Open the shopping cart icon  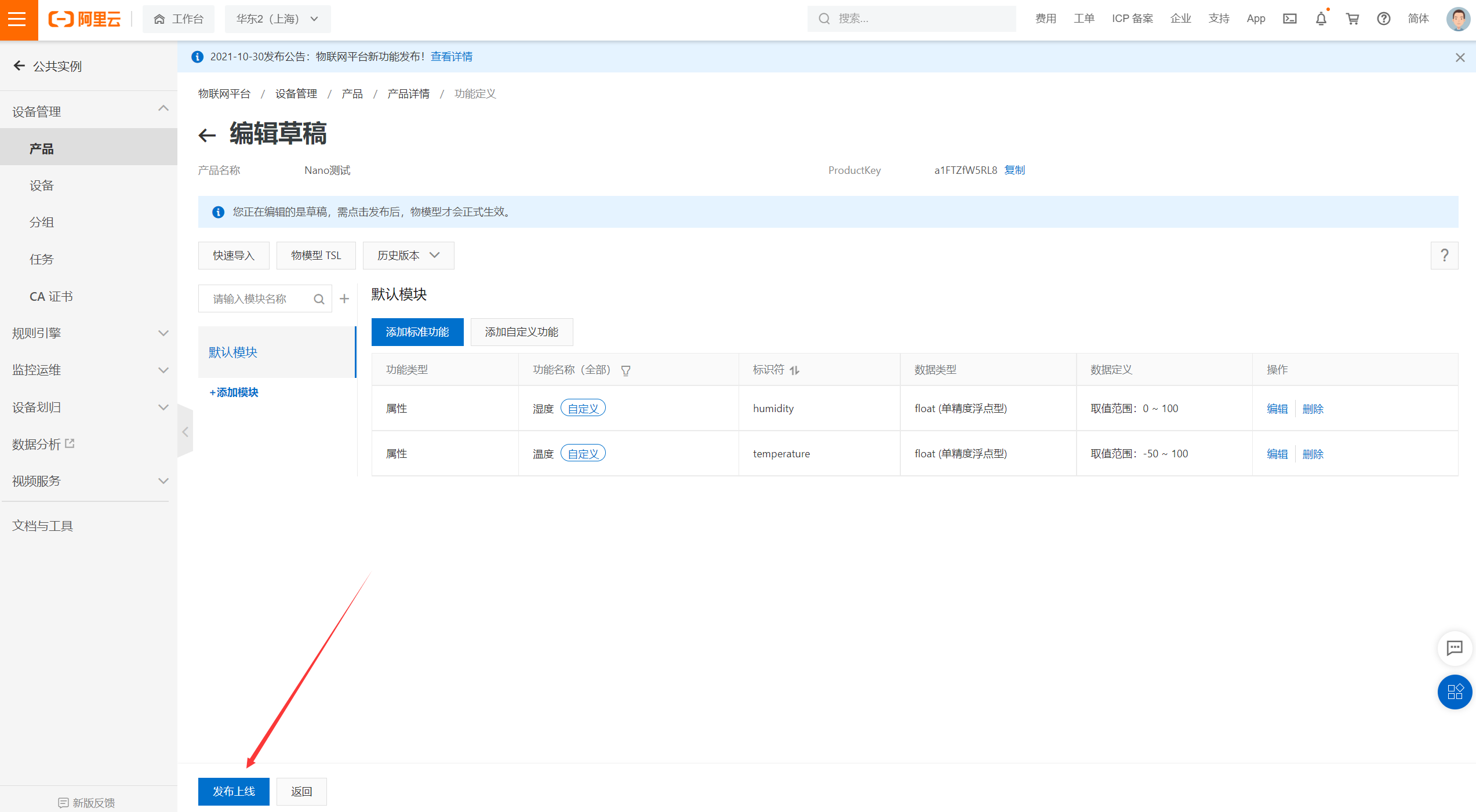1353,19
